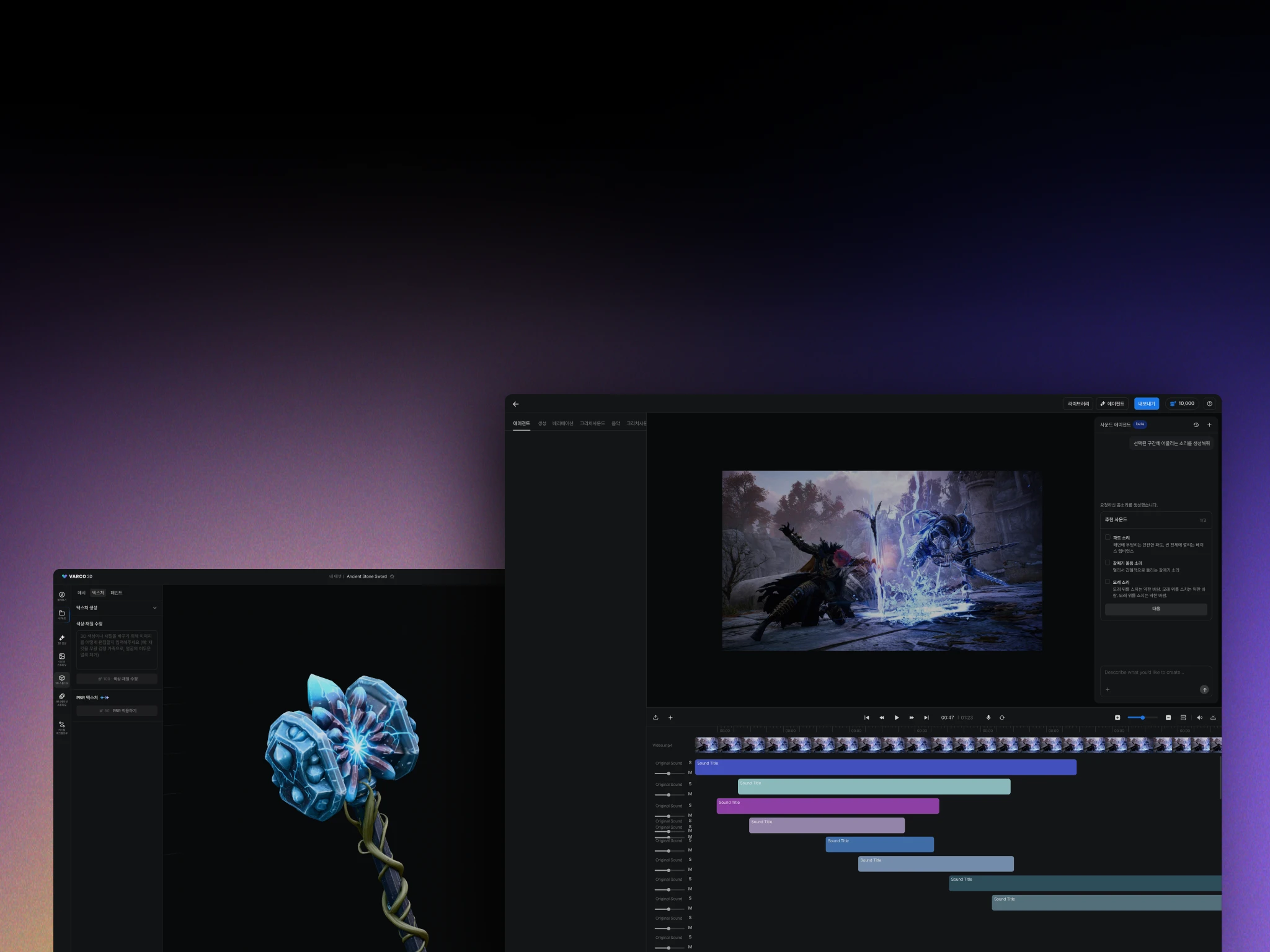Click the upload icon on the timeline toolbar
This screenshot has width=1270, height=952.
[655, 718]
